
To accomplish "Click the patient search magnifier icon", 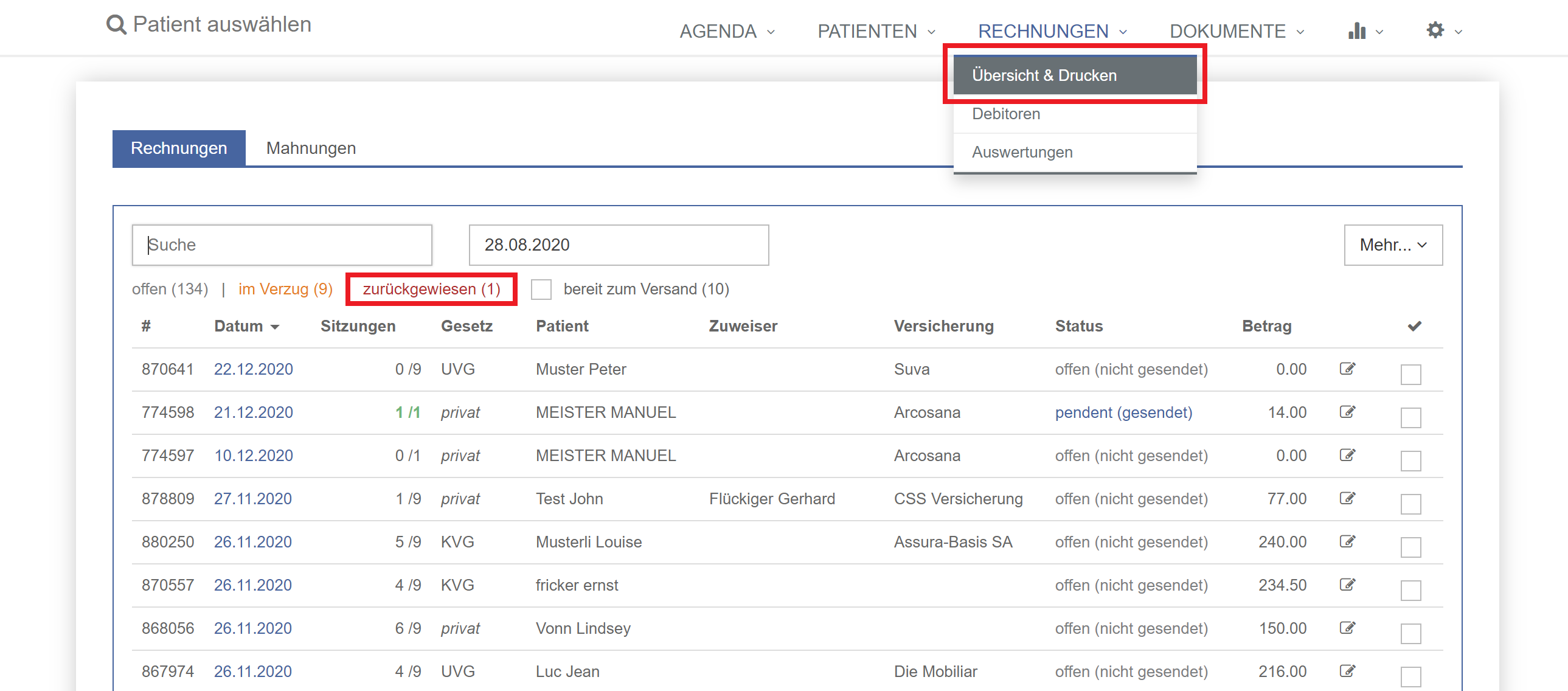I will pos(116,25).
